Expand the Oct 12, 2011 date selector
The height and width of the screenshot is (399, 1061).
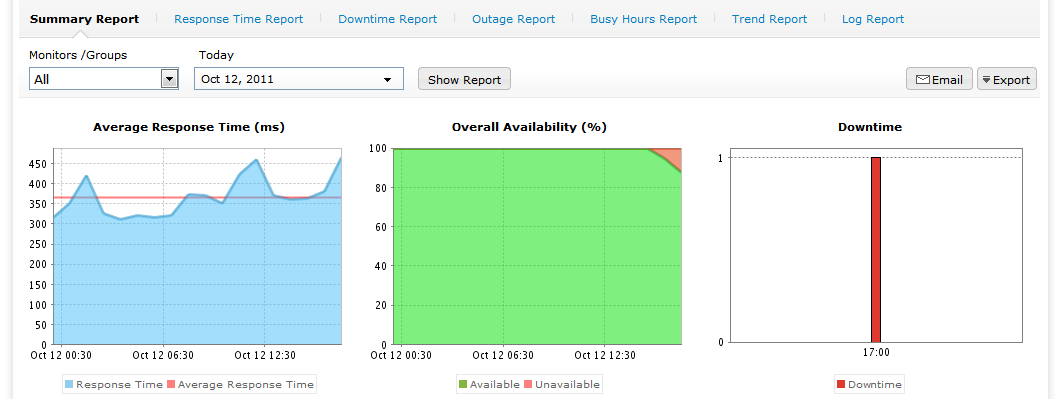(299, 78)
